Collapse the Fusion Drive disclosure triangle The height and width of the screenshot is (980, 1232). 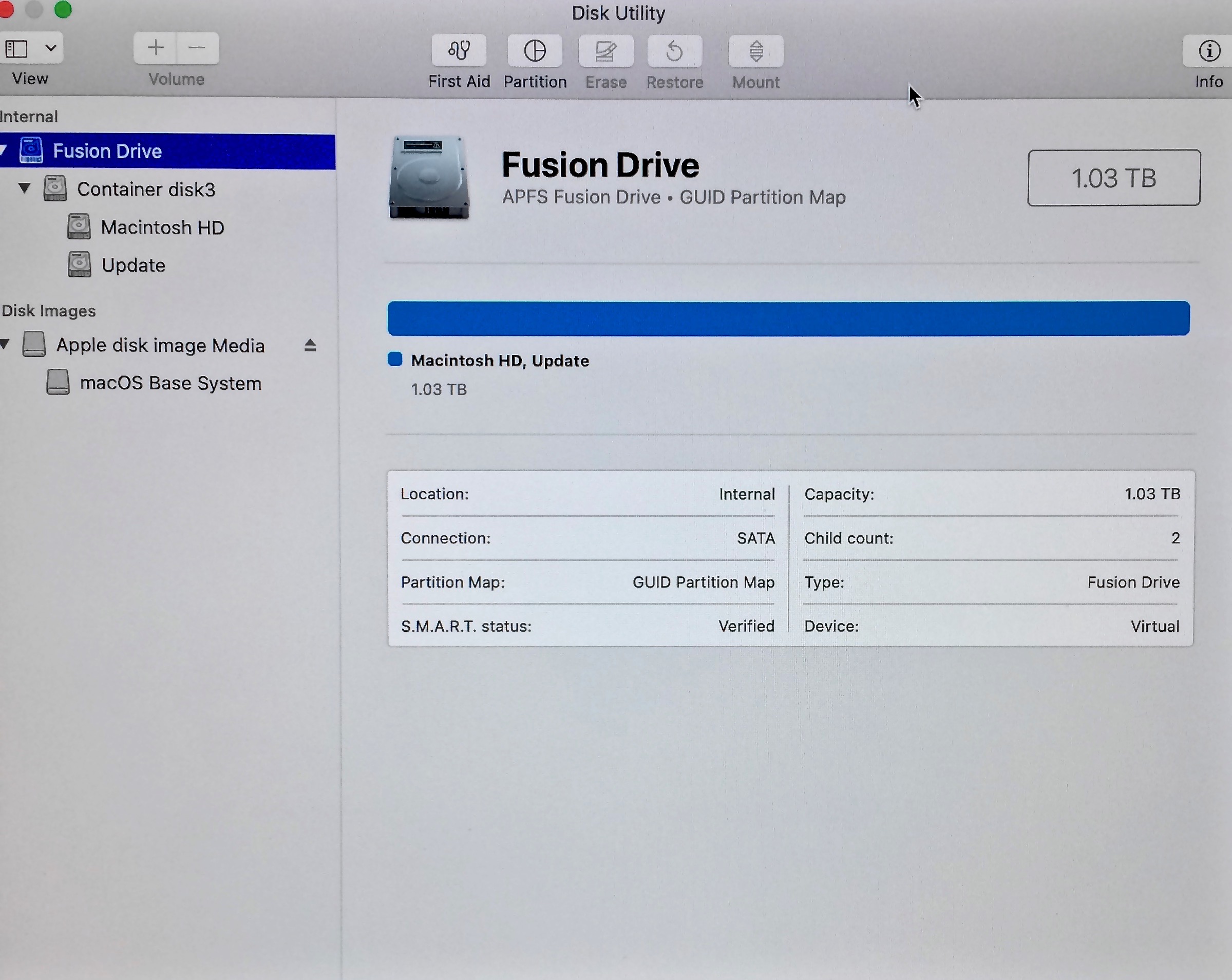[4, 150]
